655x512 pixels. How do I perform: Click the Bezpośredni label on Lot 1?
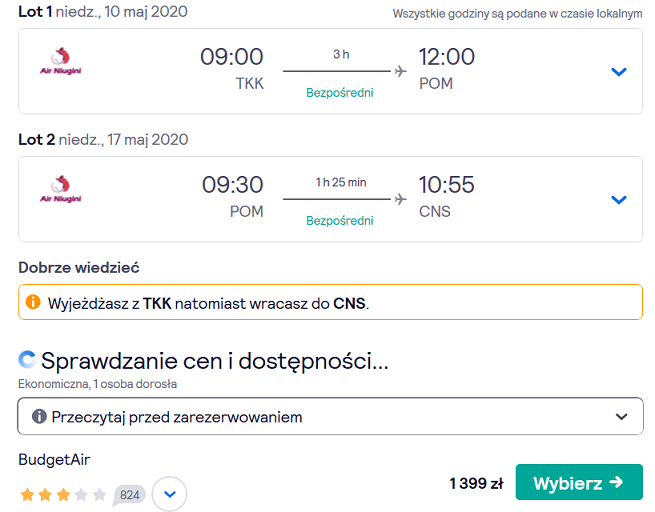[340, 93]
